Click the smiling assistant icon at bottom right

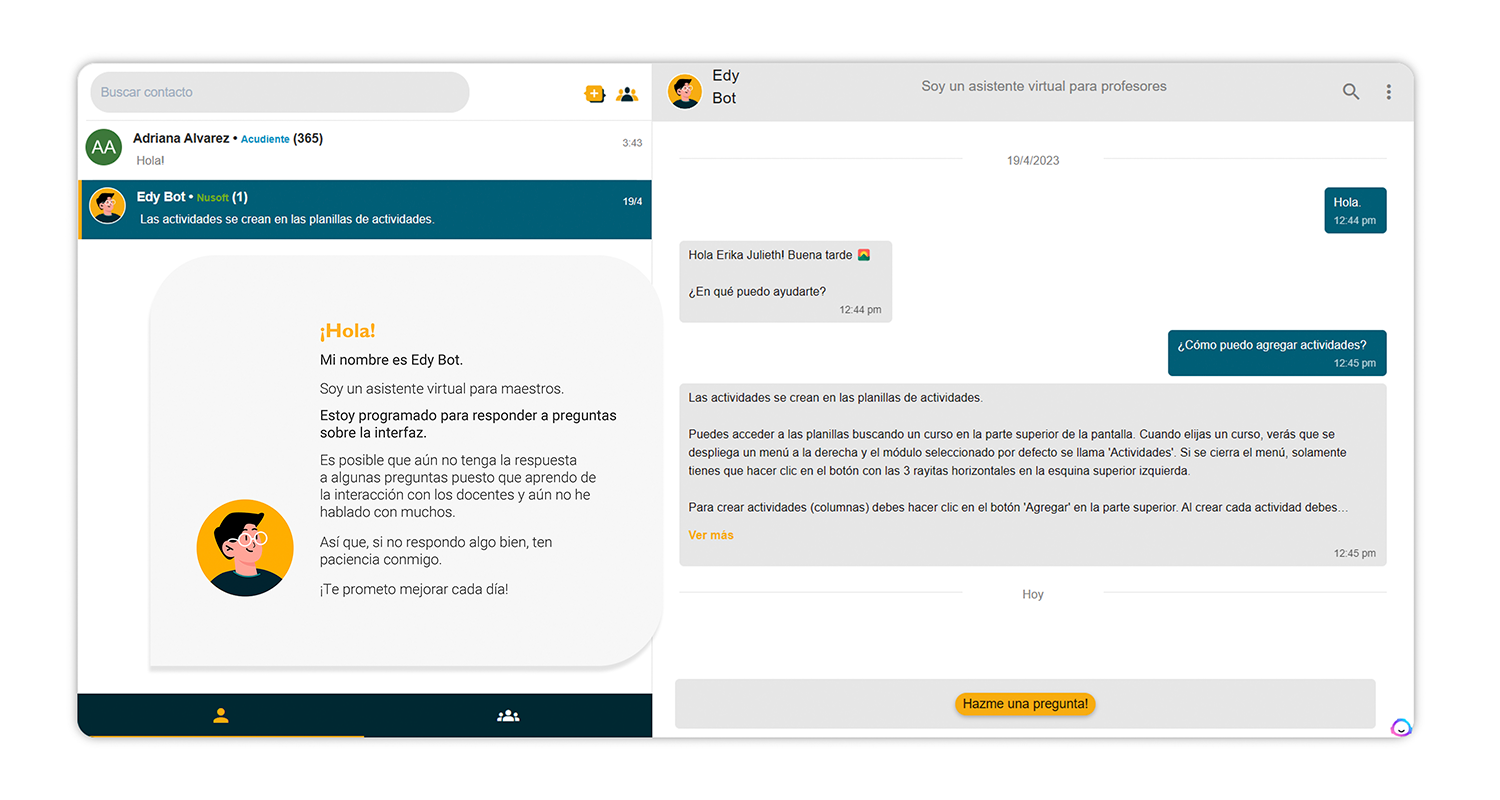click(x=1401, y=727)
